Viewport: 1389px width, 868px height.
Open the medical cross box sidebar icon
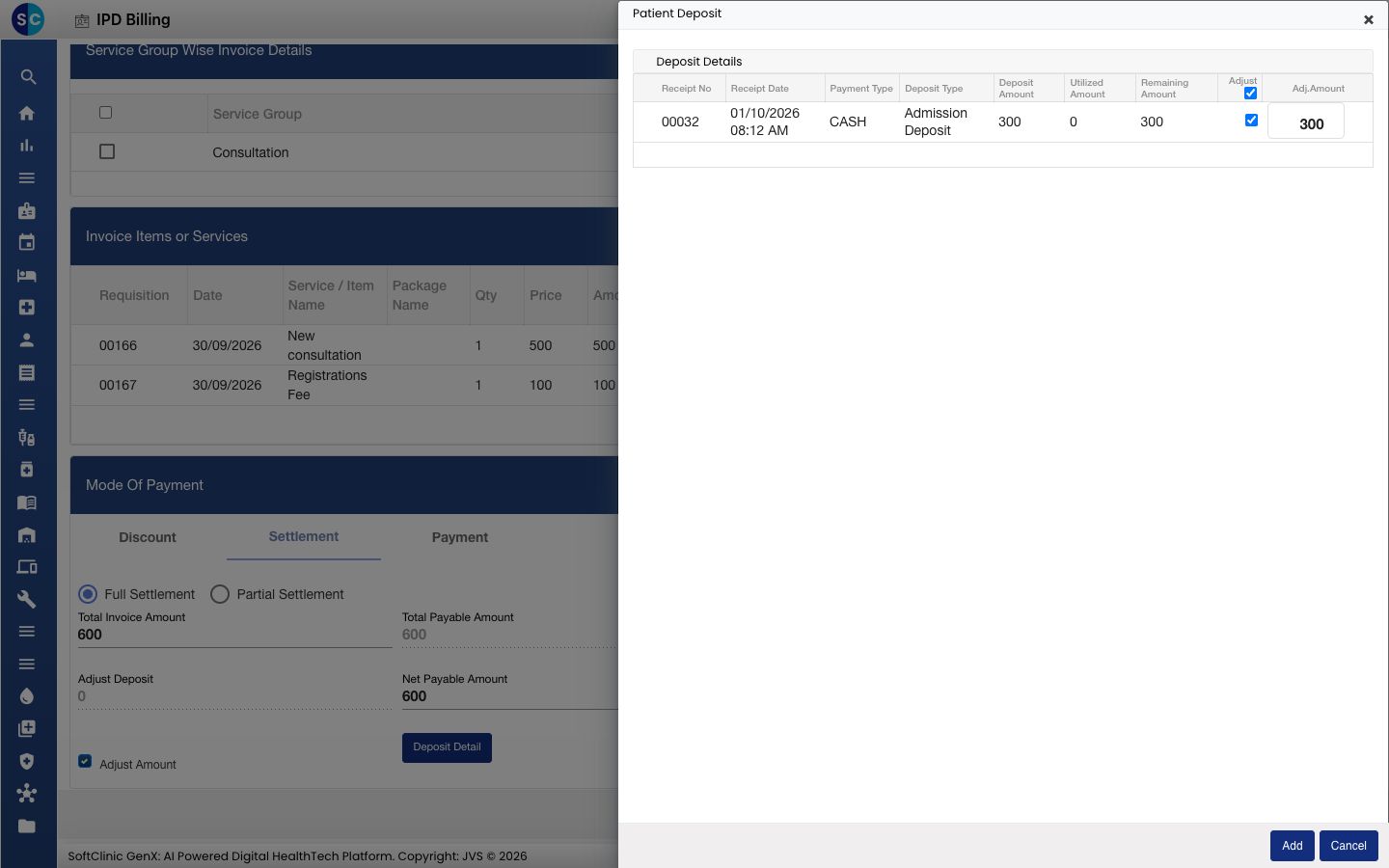27,308
